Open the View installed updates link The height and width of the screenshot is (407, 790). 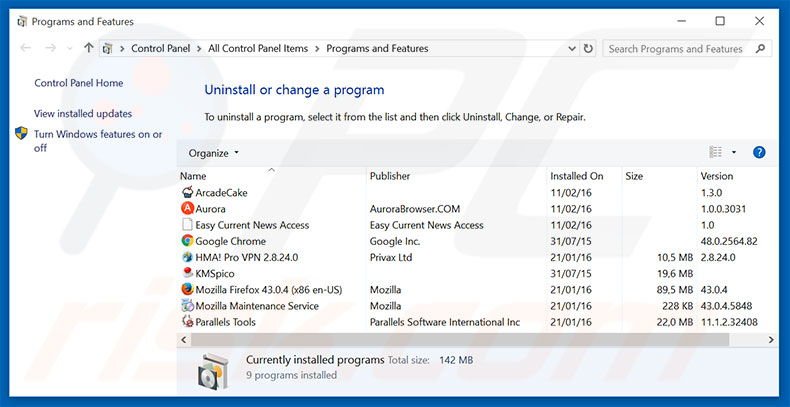(x=83, y=114)
